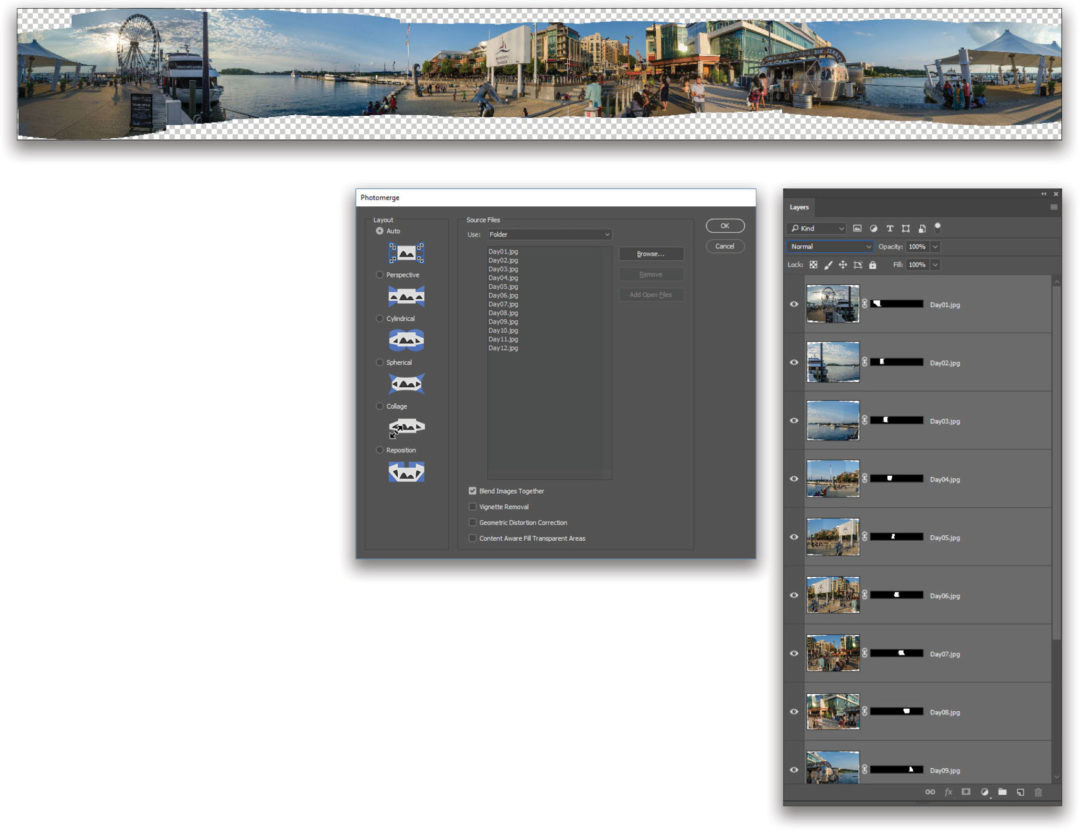Check the Vignette Removal checkbox
1080x832 pixels.
pos(473,507)
